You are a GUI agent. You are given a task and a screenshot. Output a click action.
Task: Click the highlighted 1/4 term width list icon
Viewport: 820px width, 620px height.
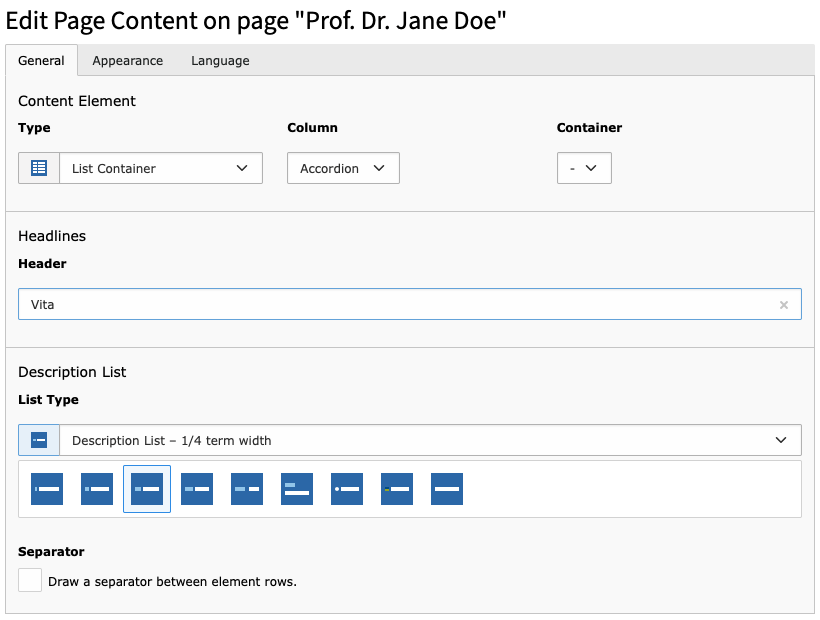click(147, 489)
